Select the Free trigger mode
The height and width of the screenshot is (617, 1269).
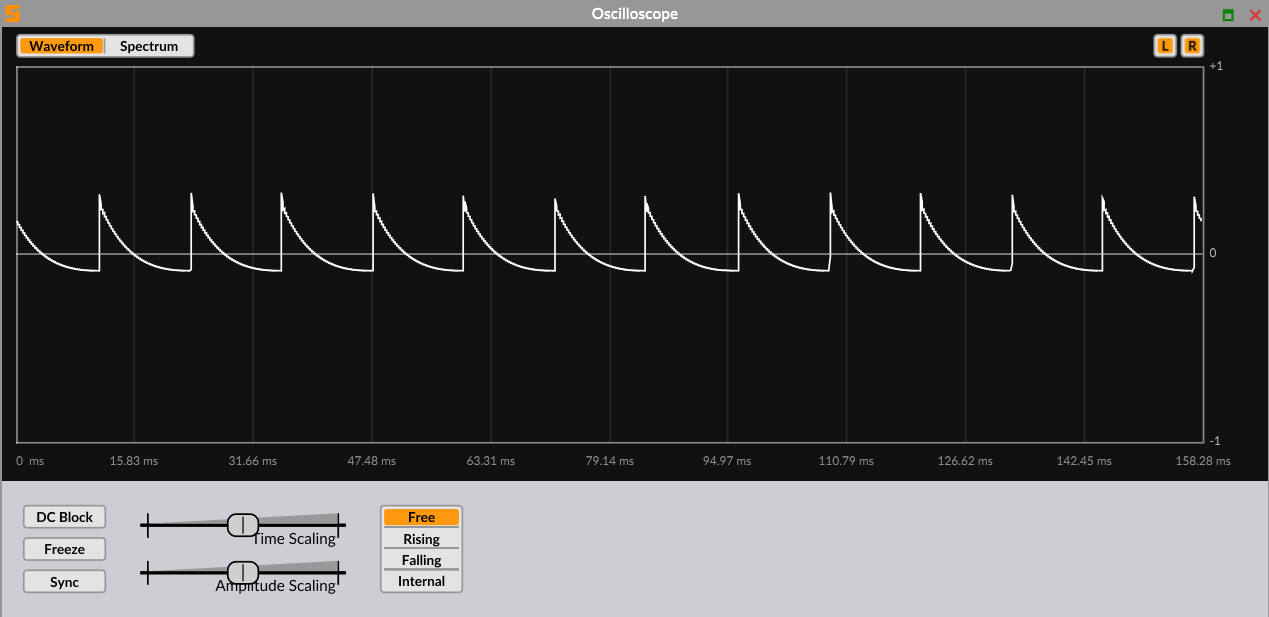tap(421, 517)
